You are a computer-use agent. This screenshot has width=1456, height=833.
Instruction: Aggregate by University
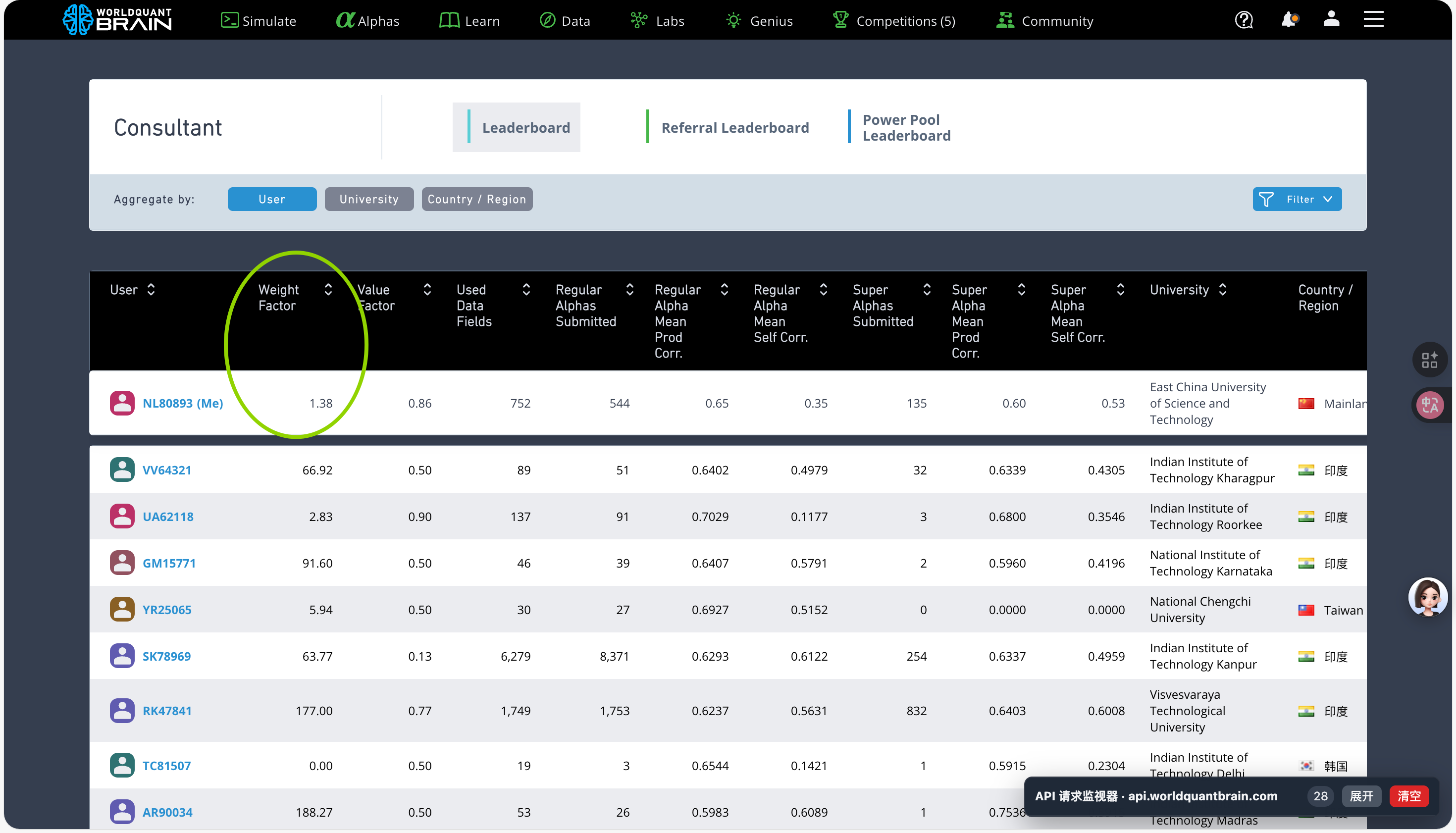(369, 199)
